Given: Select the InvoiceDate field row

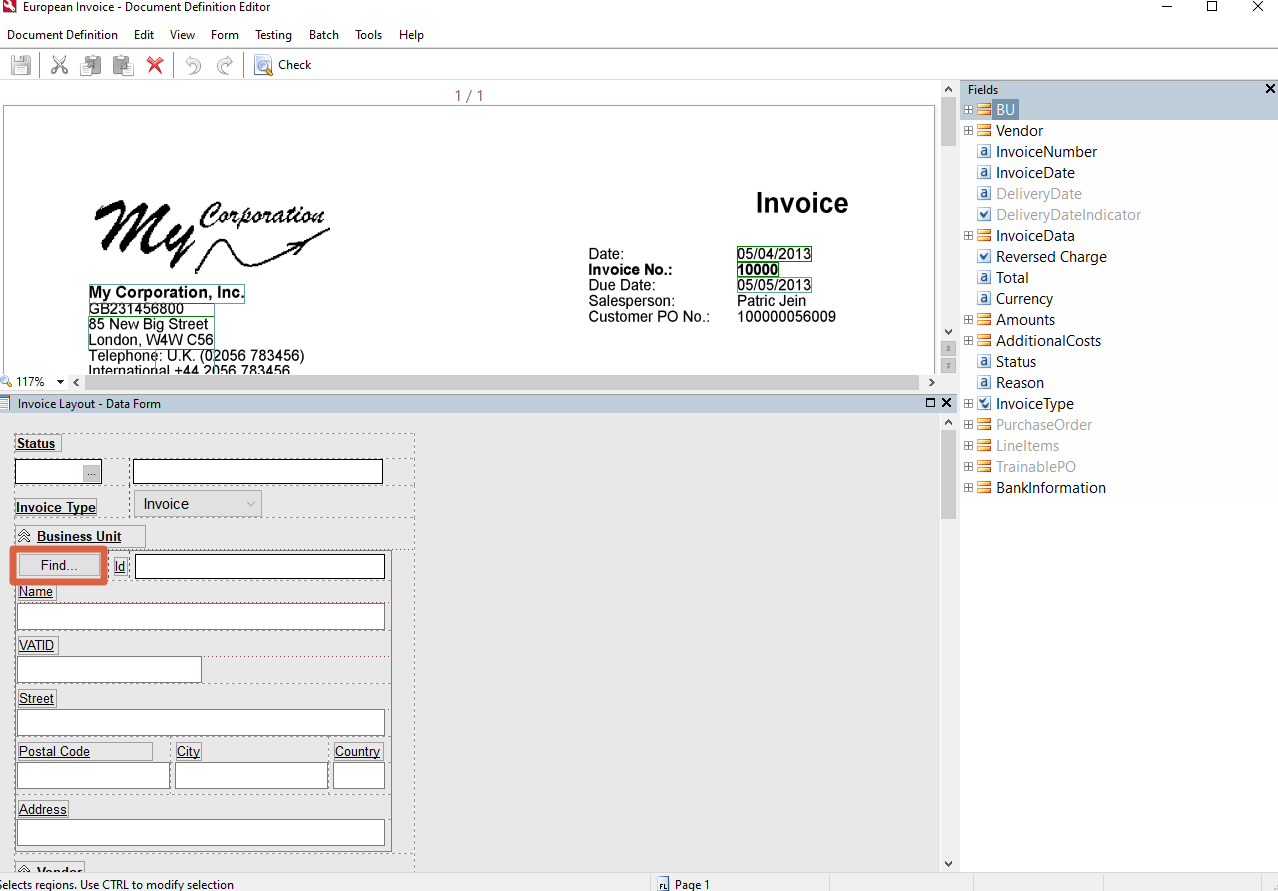Looking at the screenshot, I should (x=1035, y=173).
